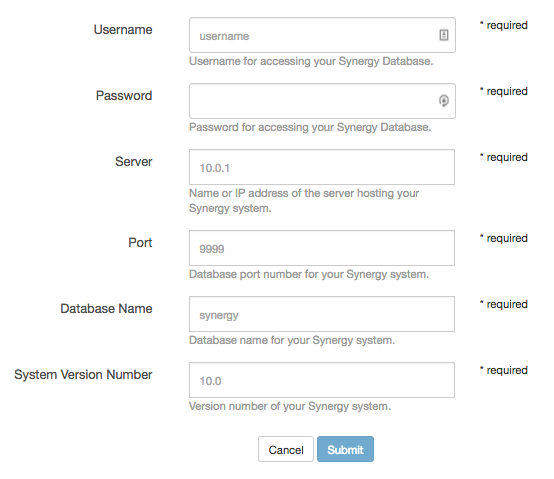Click the required note beside Database Name

pos(503,304)
